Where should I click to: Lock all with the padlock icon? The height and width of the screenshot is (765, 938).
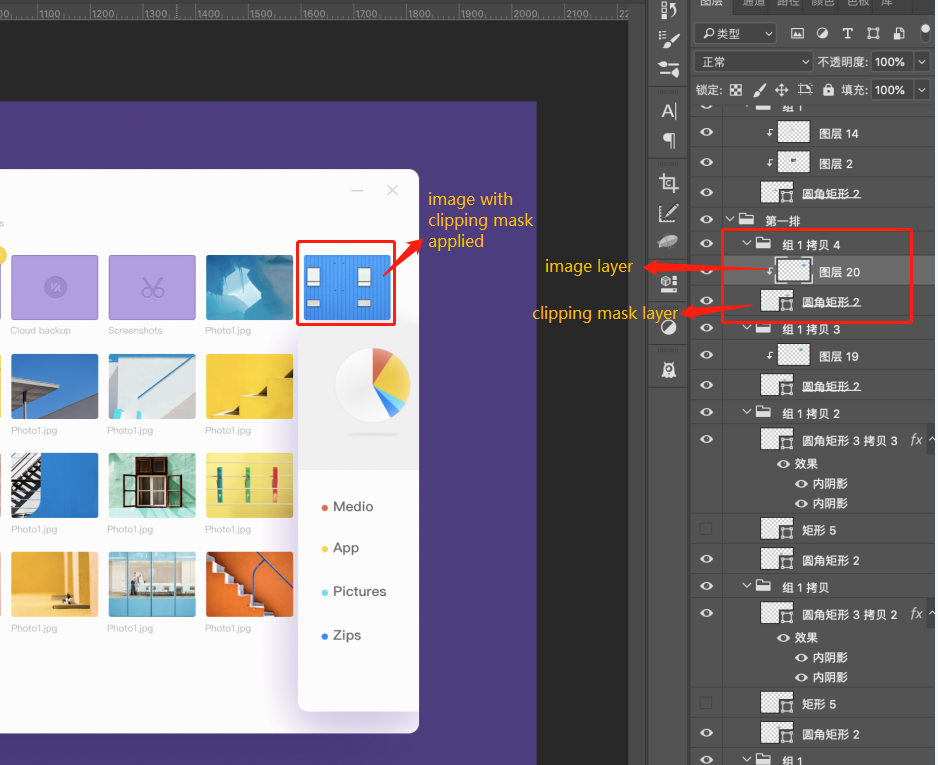pos(828,90)
